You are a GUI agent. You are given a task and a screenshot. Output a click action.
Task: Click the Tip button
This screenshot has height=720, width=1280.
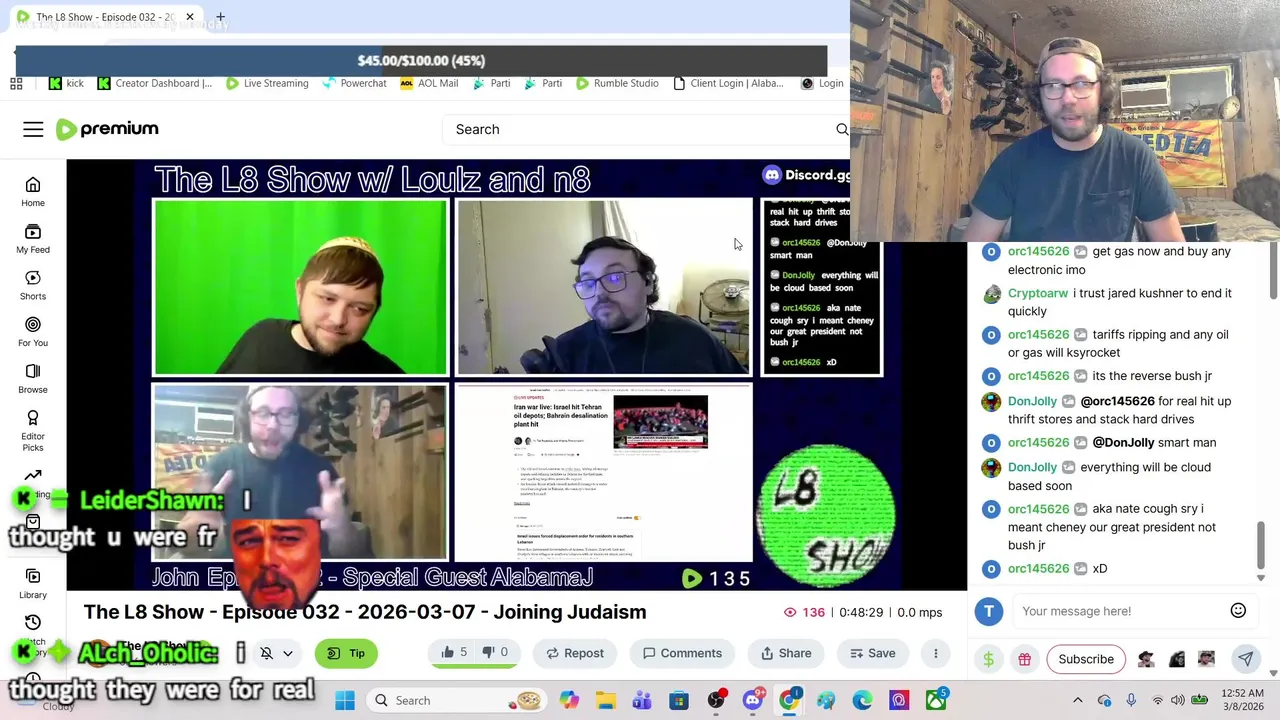coord(345,653)
